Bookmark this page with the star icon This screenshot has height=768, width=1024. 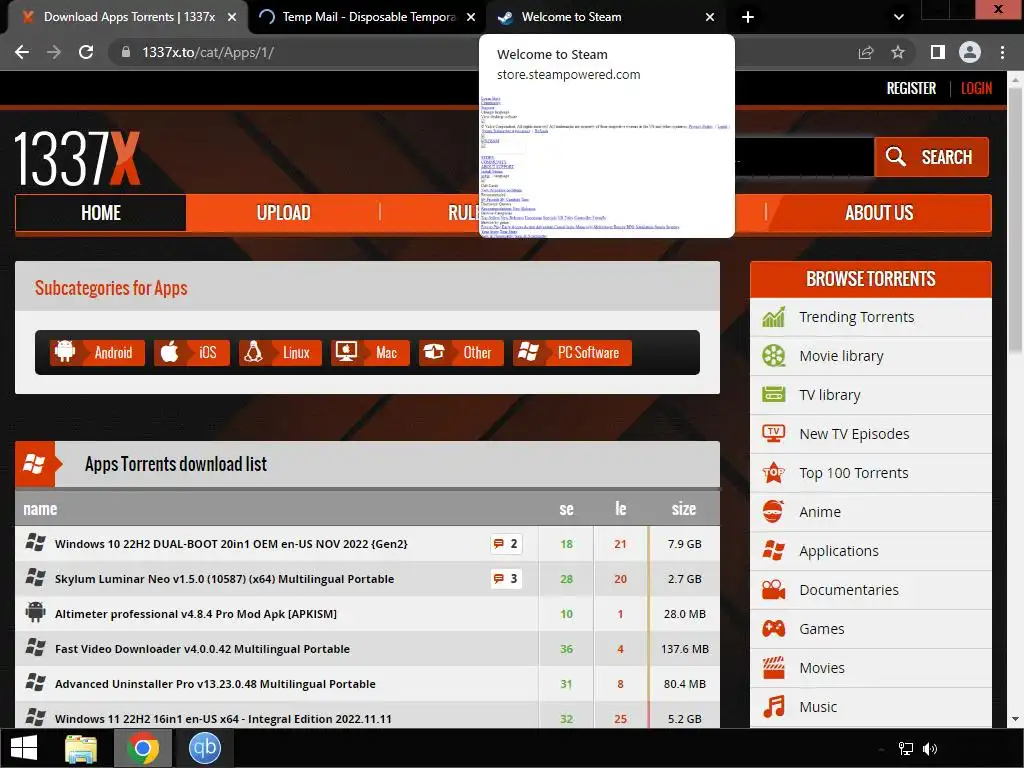point(898,52)
